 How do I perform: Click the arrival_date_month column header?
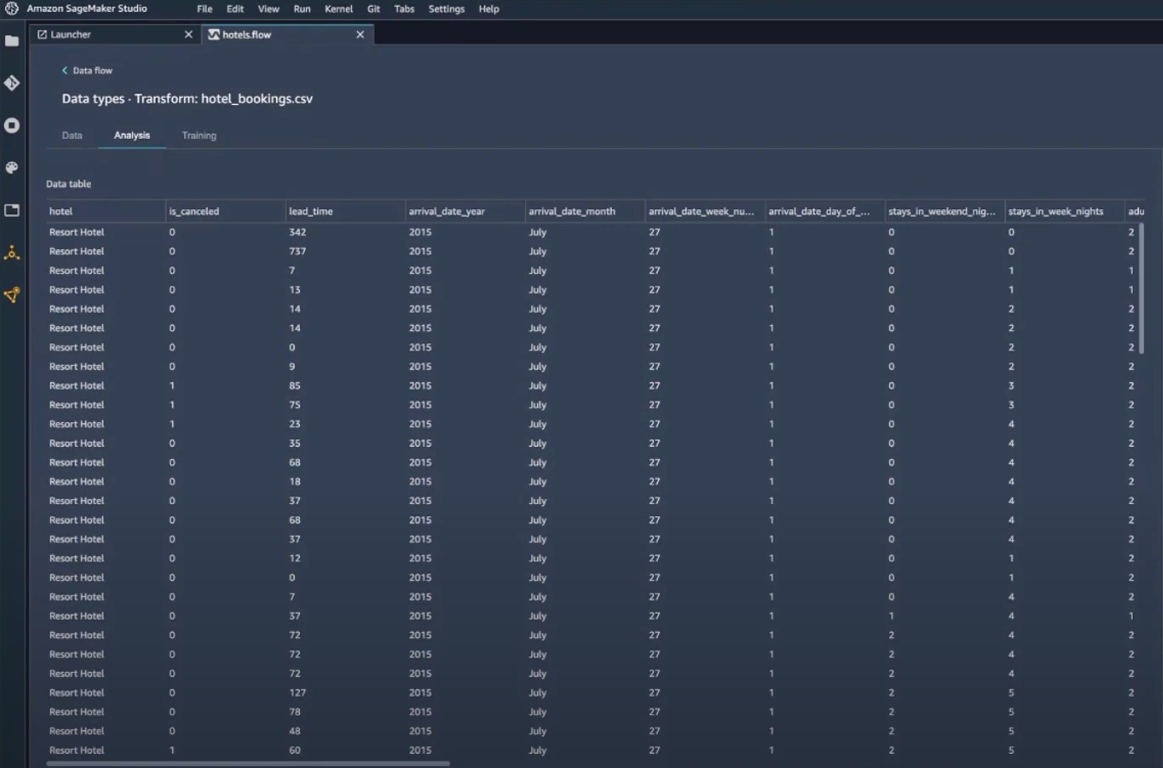pos(585,211)
